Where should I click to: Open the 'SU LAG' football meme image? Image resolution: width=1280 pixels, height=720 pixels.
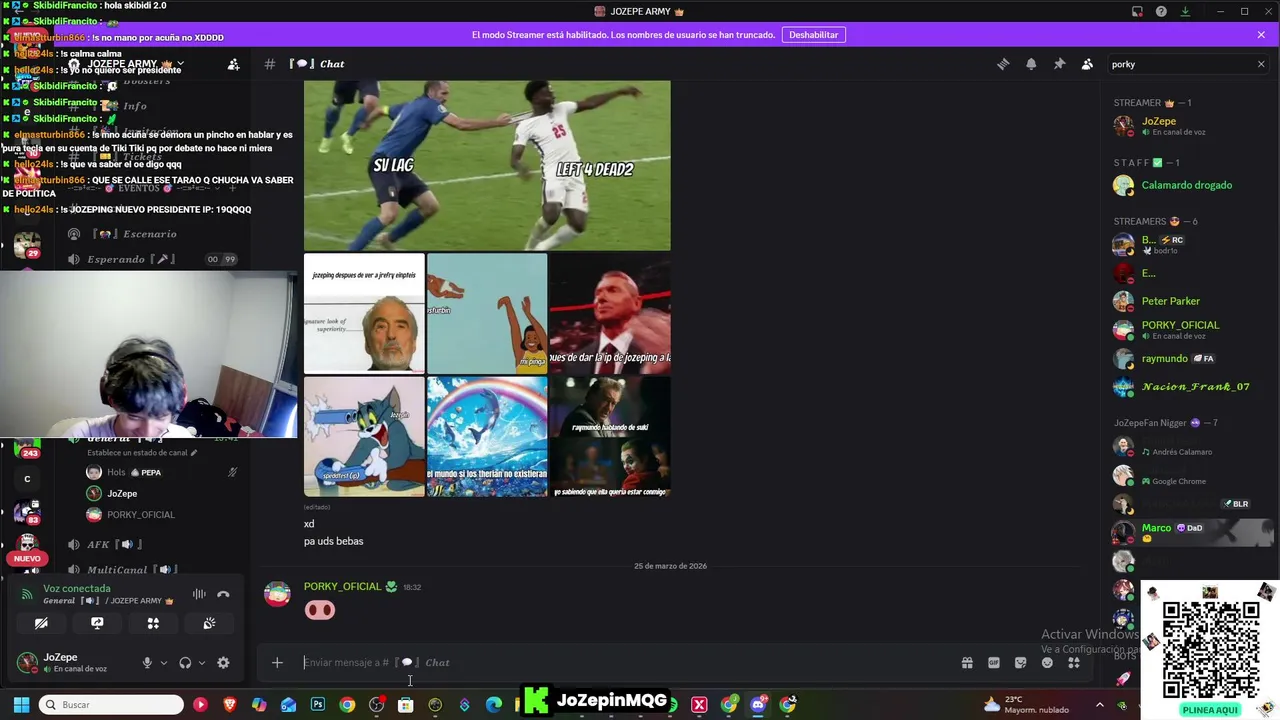pos(487,165)
